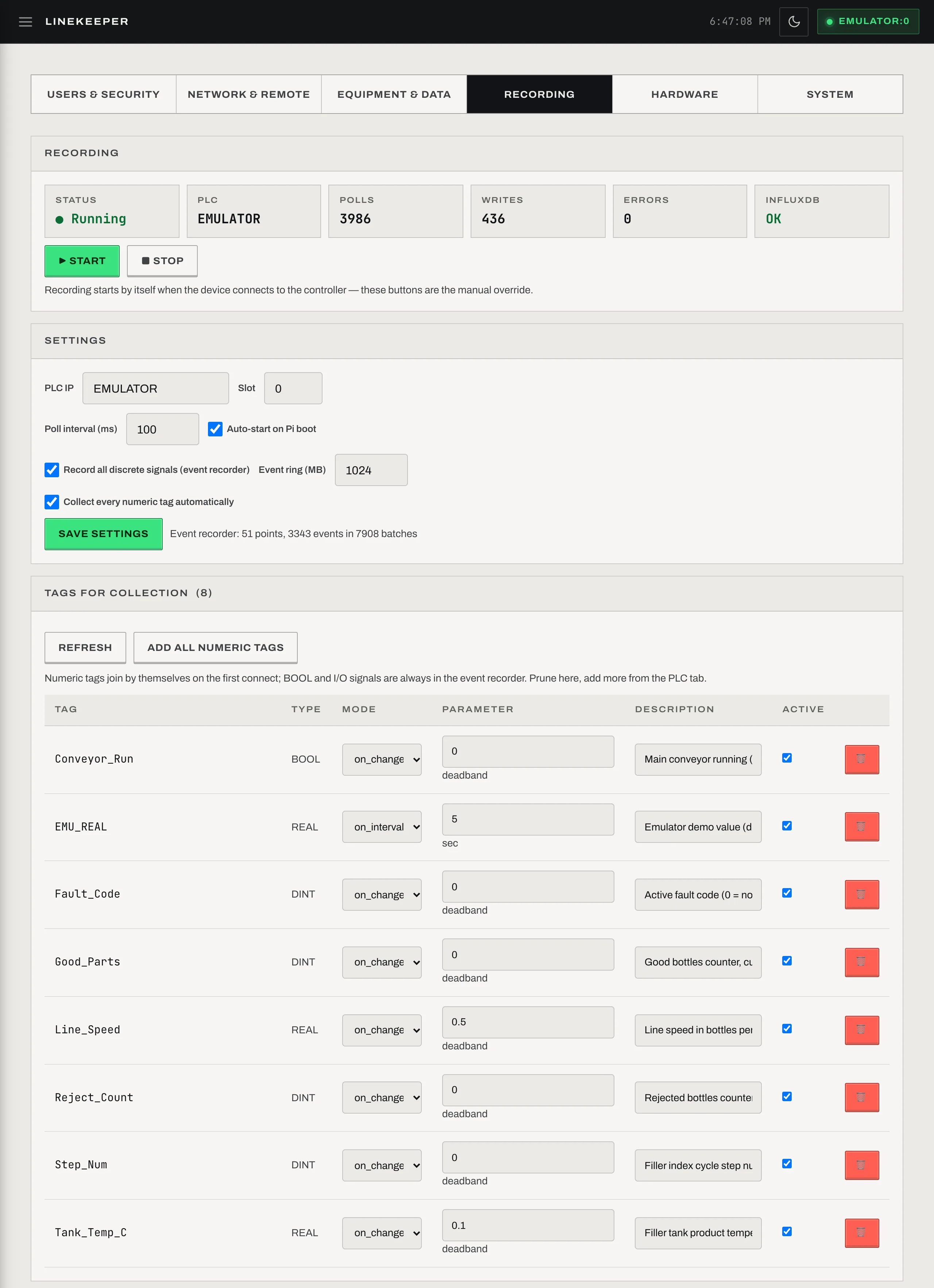
Task: Delete the Fault_Code tag row
Action: click(x=861, y=894)
